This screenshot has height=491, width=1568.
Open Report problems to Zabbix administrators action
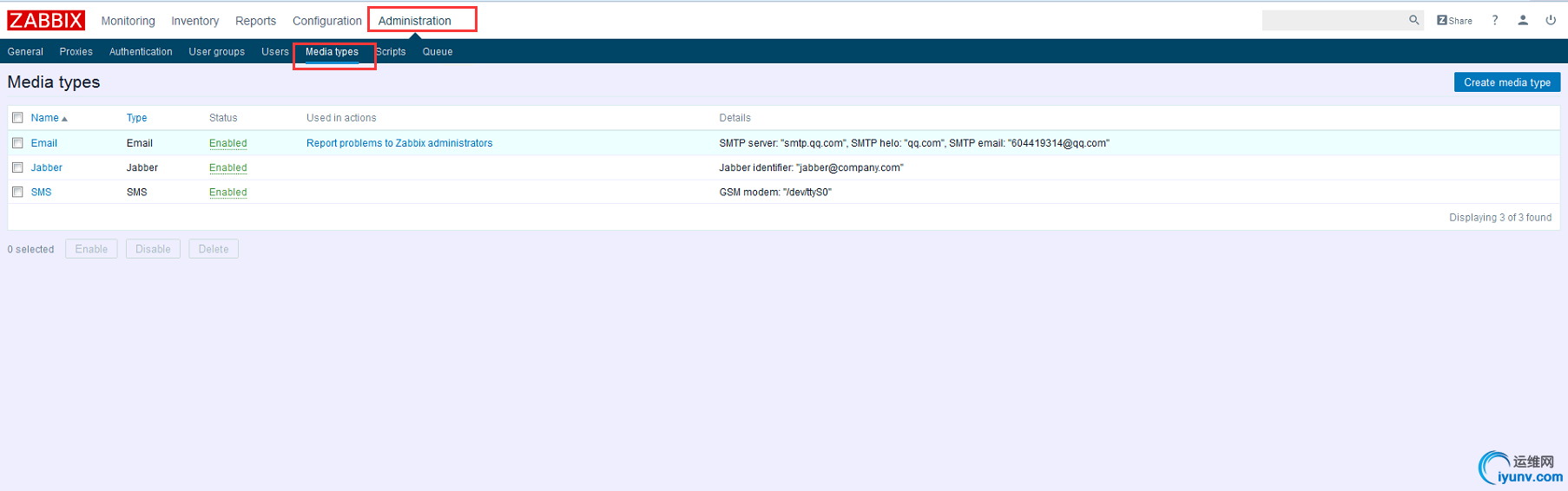[x=399, y=143]
